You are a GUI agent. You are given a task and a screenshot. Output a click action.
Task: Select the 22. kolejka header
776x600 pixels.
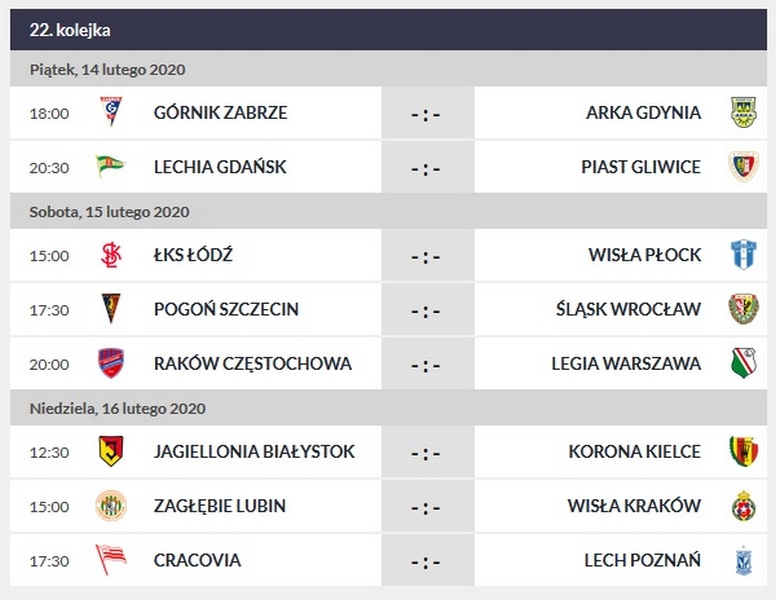coord(70,30)
